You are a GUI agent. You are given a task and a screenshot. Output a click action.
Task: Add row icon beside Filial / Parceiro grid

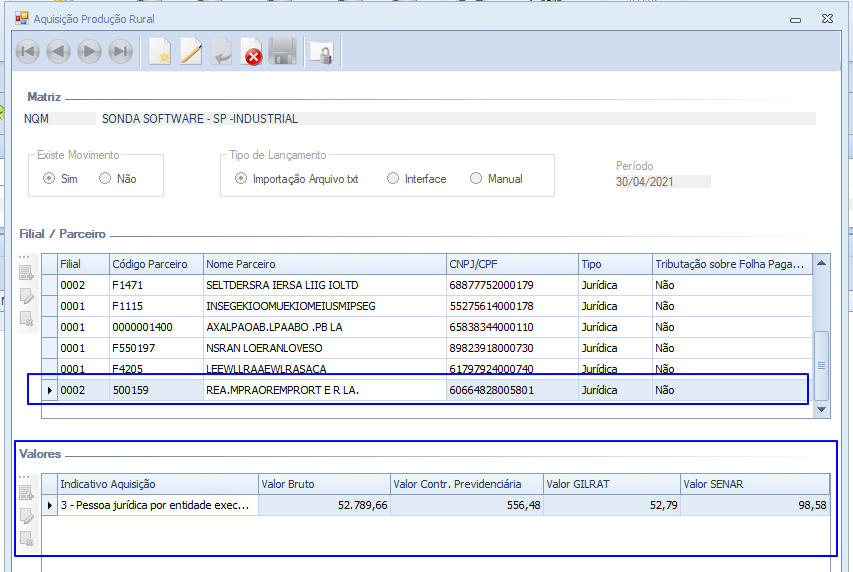coord(27,273)
